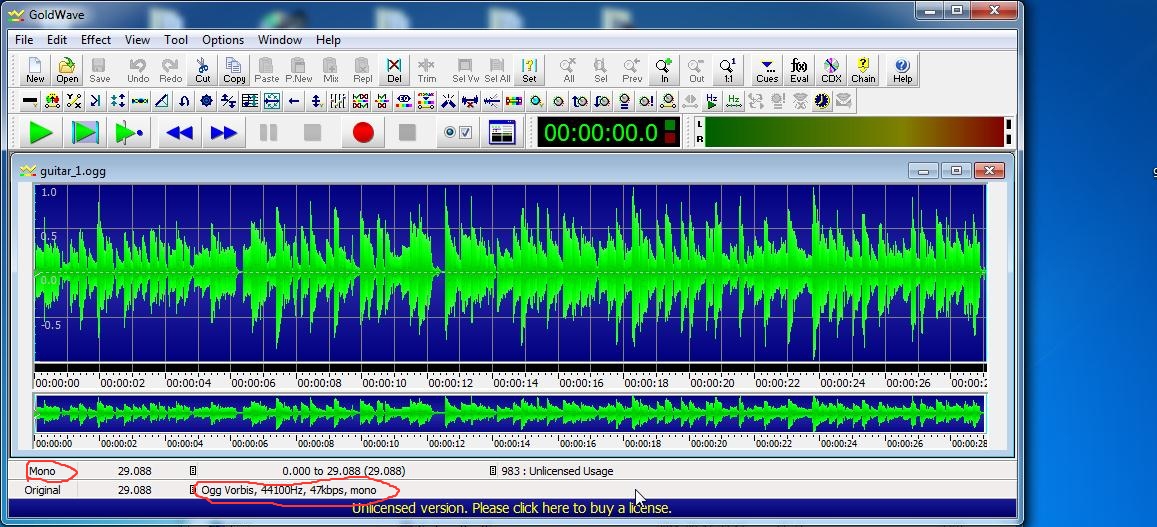Image resolution: width=1157 pixels, height=527 pixels.
Task: Click the Mono channel status entry
Action: tap(42, 471)
